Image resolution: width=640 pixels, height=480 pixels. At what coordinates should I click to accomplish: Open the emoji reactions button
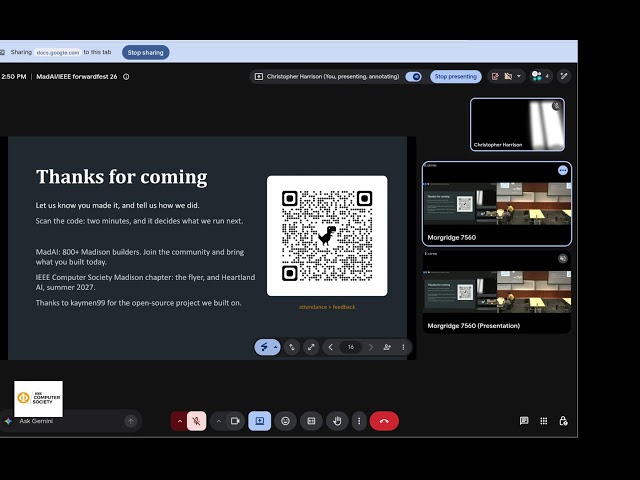pyautogui.click(x=285, y=421)
